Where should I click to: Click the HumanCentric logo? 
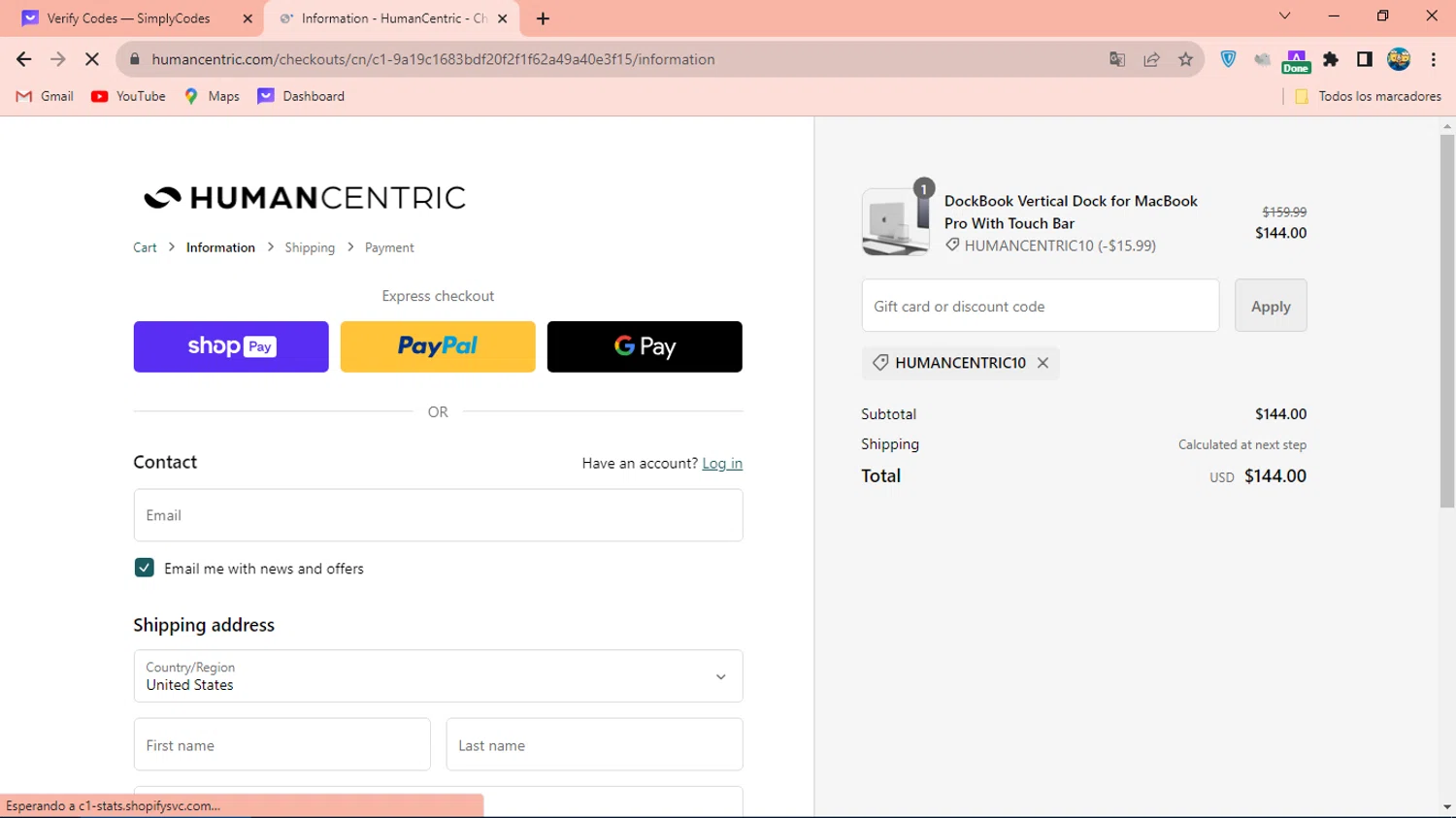pos(304,198)
